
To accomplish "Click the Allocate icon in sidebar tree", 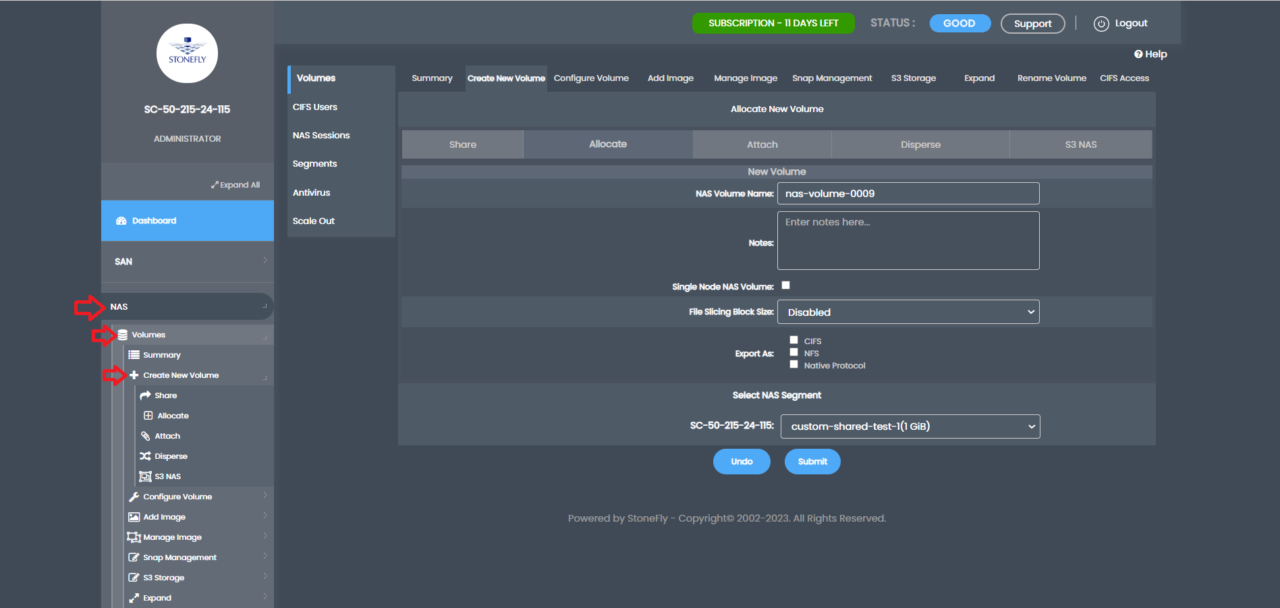I will (148, 416).
